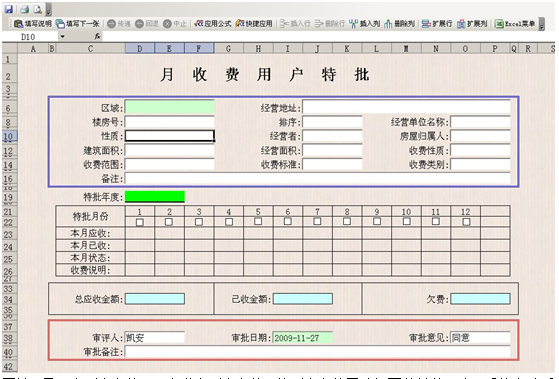Viewport: 559px width, 379px height.
Task: Click 应用公式 toolbar button
Action: [x=213, y=24]
